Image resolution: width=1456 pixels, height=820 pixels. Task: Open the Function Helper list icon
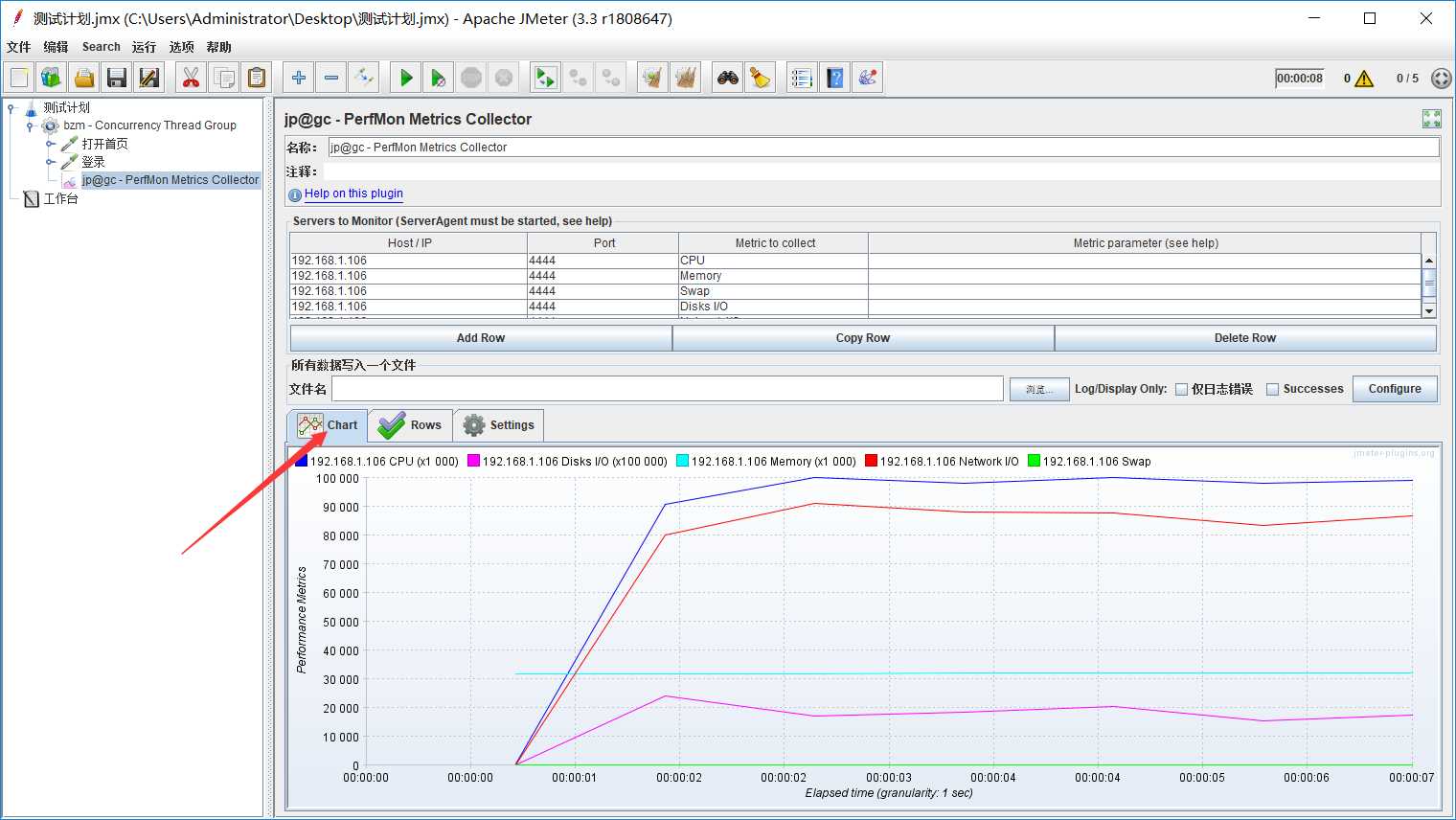[x=803, y=78]
